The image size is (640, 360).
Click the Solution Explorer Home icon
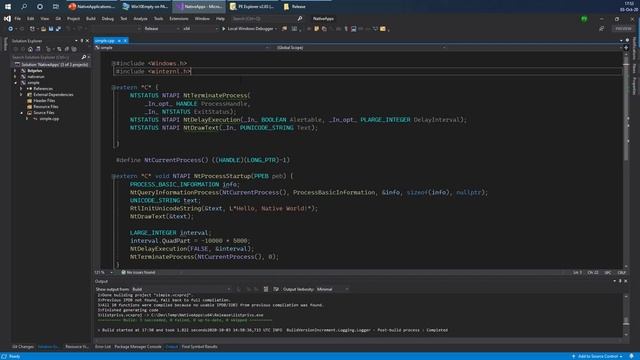pos(30,49)
